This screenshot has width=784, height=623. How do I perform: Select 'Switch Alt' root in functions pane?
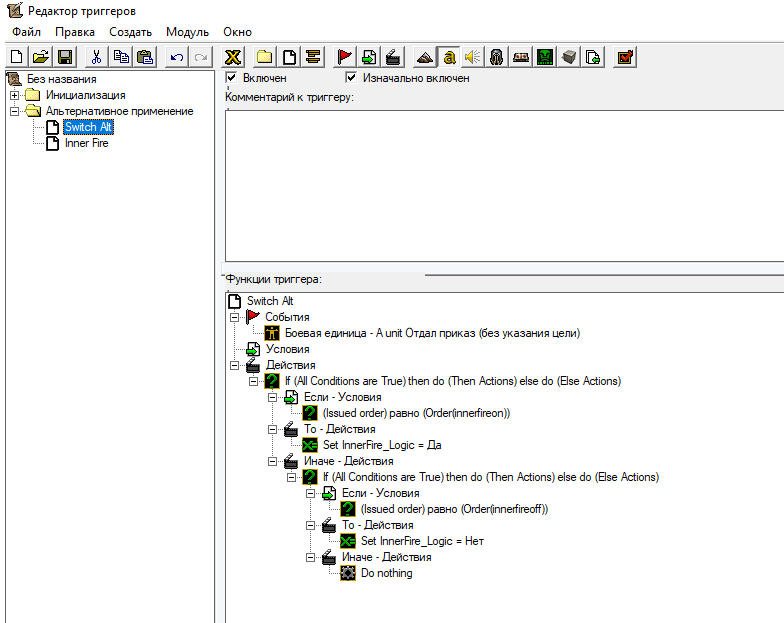(x=270, y=301)
